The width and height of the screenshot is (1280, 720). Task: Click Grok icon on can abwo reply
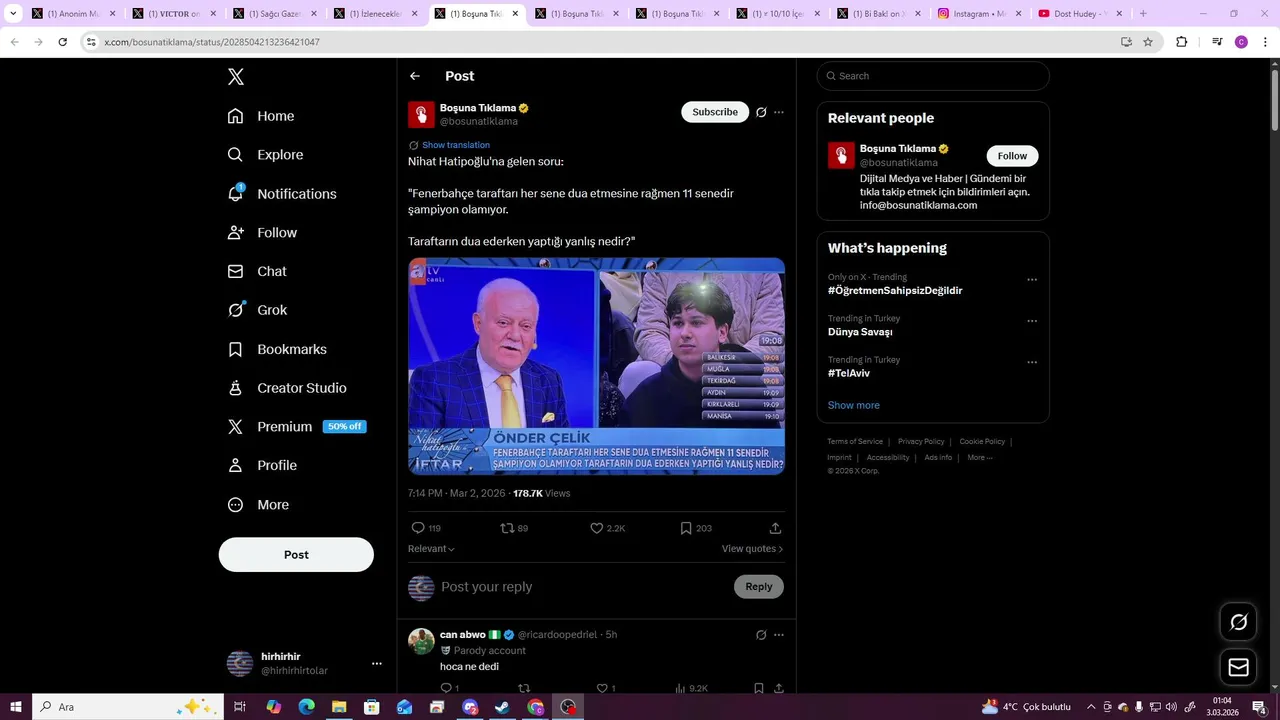pyautogui.click(x=761, y=635)
